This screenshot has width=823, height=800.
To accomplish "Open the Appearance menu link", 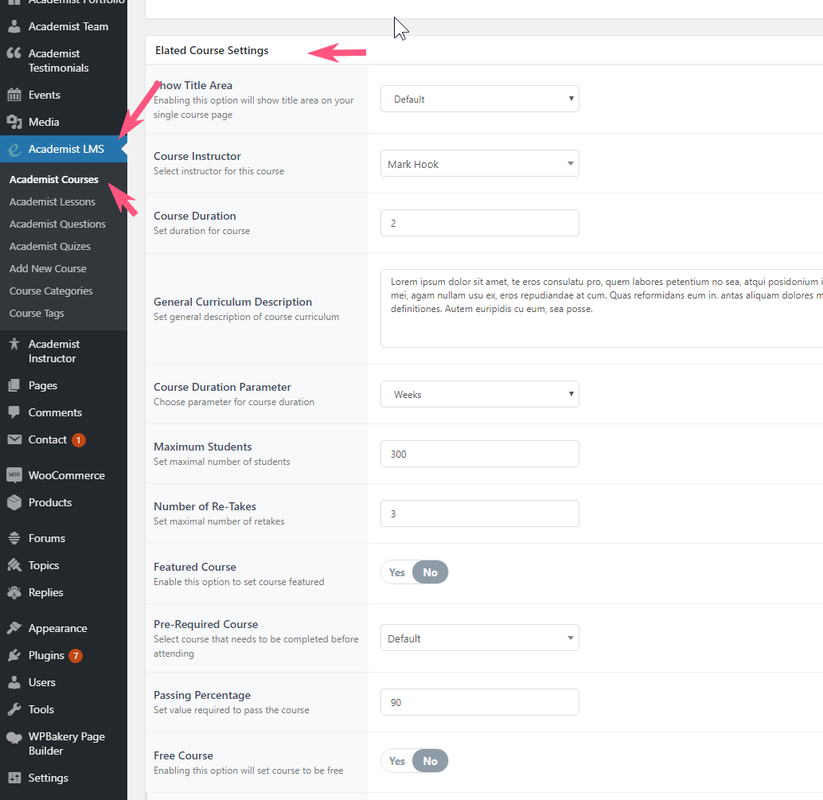I will (x=58, y=628).
